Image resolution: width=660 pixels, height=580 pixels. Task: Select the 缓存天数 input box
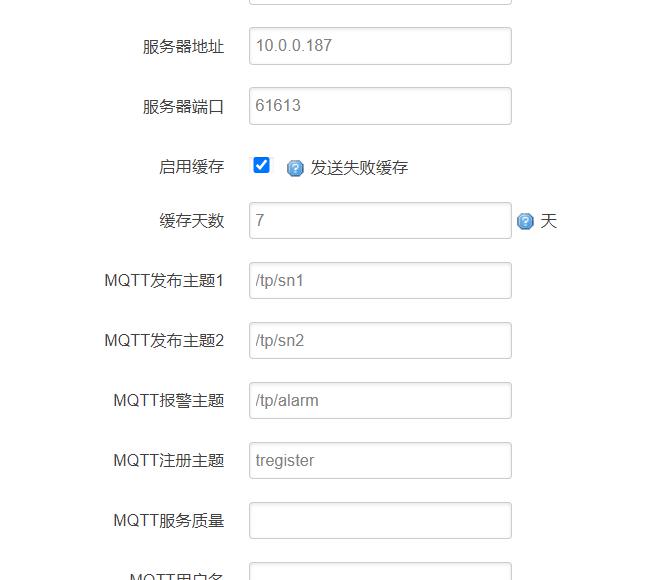click(380, 221)
